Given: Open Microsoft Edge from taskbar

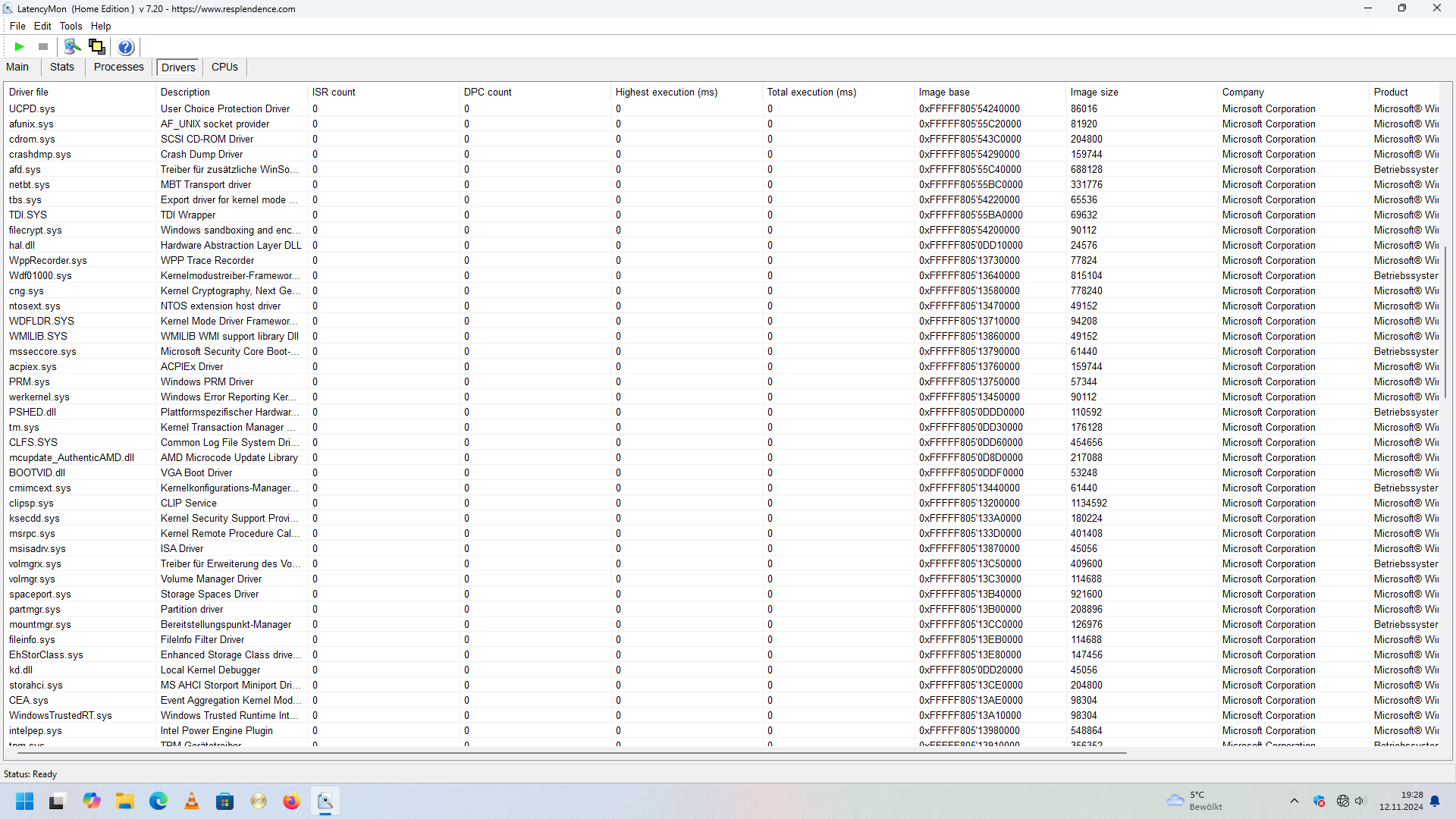Looking at the screenshot, I should pyautogui.click(x=158, y=802).
